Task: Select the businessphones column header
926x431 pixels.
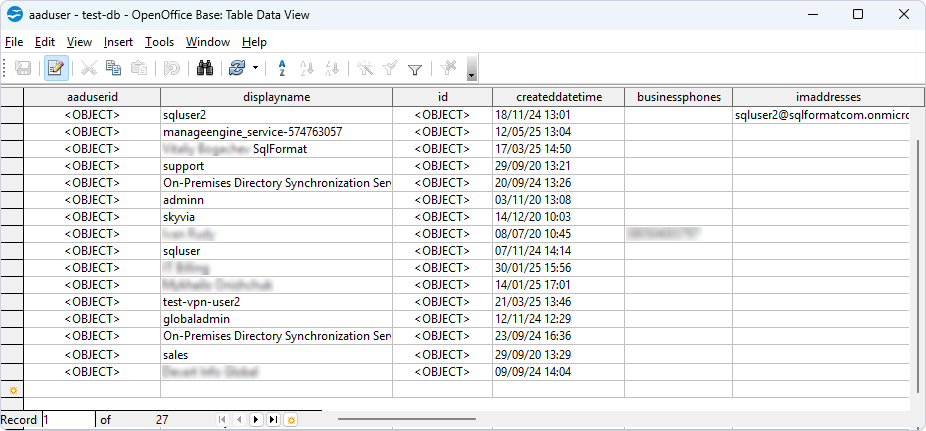Action: [679, 97]
